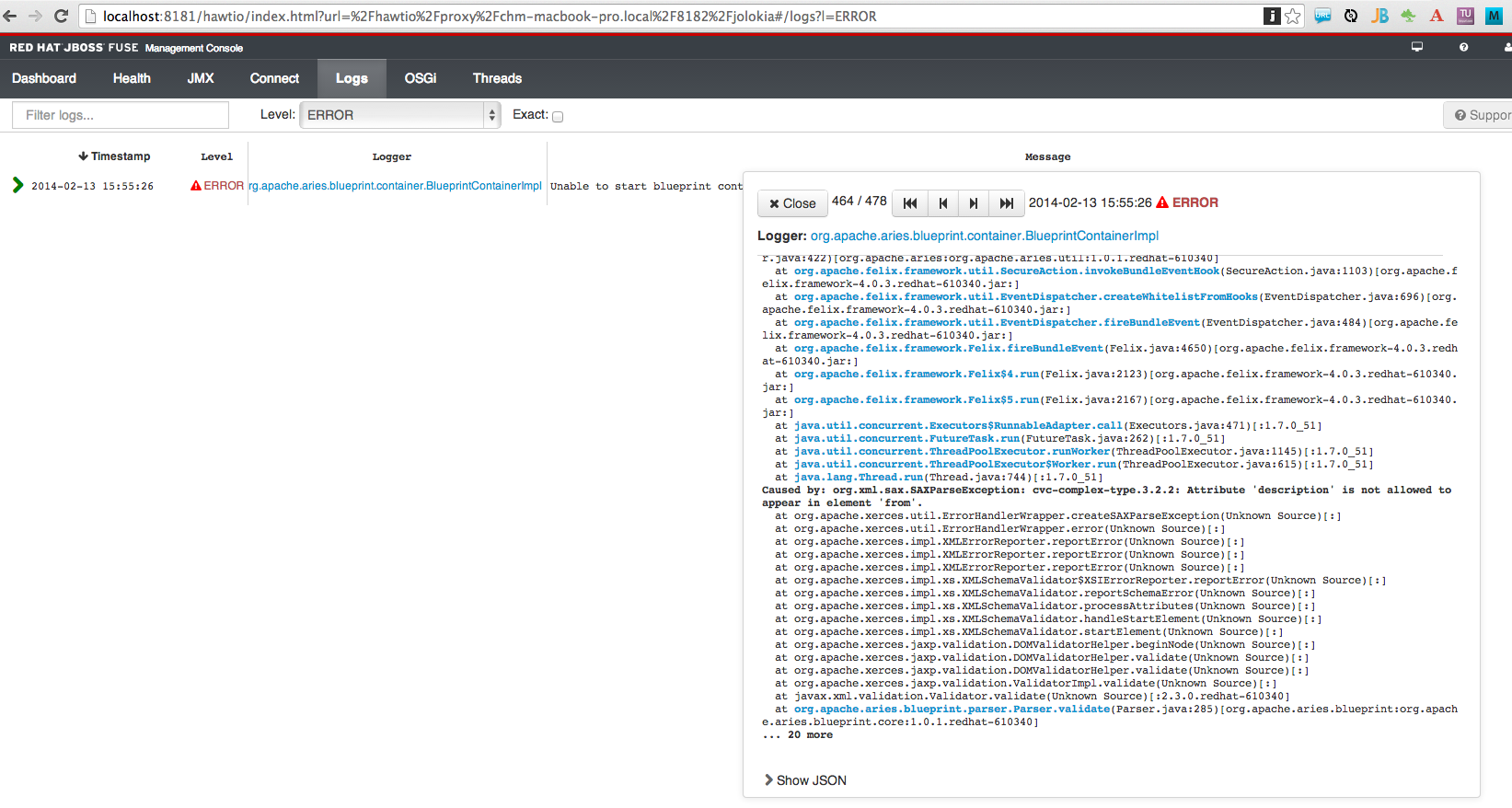Click the 'Caused by: org.xml.sax.SAXParseException' line

tap(1106, 497)
